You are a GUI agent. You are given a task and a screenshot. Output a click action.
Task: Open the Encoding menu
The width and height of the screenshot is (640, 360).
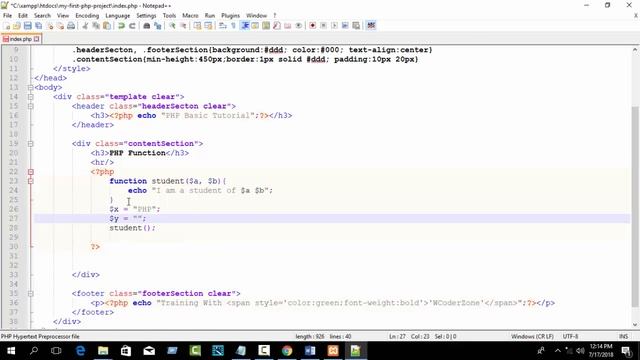click(87, 16)
